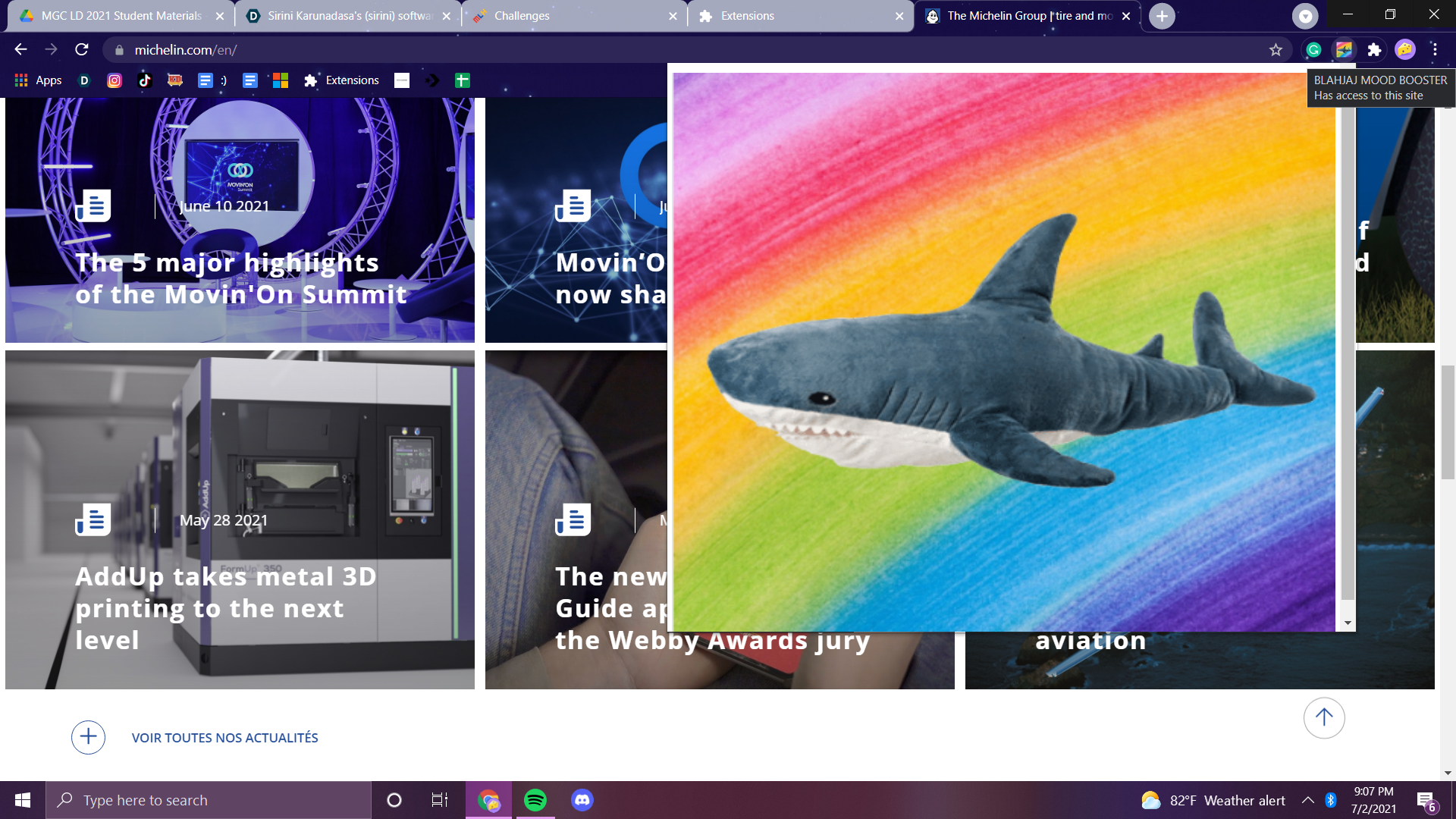1456x819 pixels.
Task: Open Discord from the taskbar
Action: 582,800
